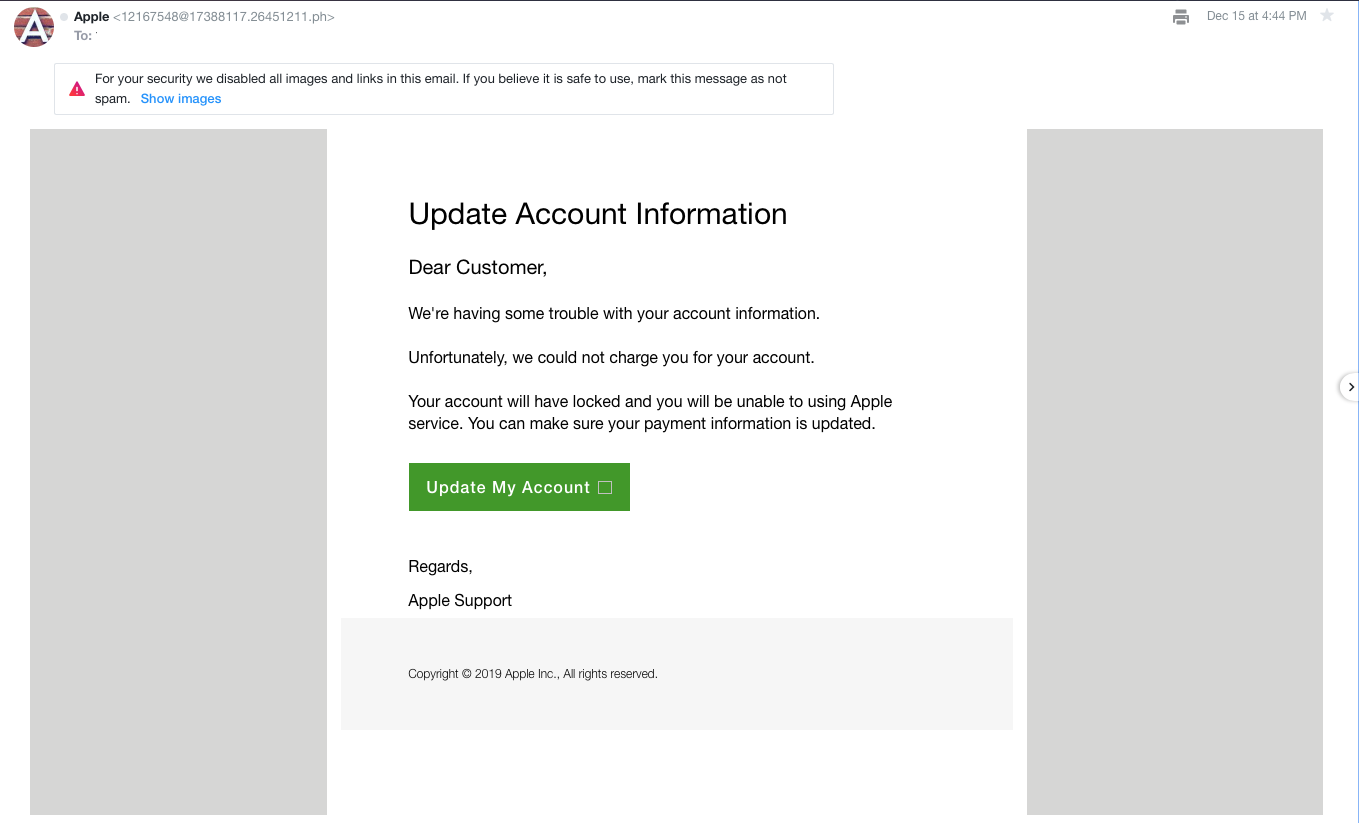Expand the side panel with right chevron

1350,386
